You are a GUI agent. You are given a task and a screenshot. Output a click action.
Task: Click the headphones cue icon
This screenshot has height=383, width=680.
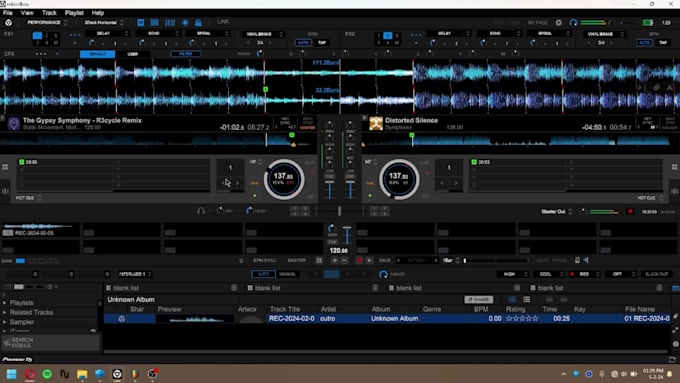click(201, 211)
